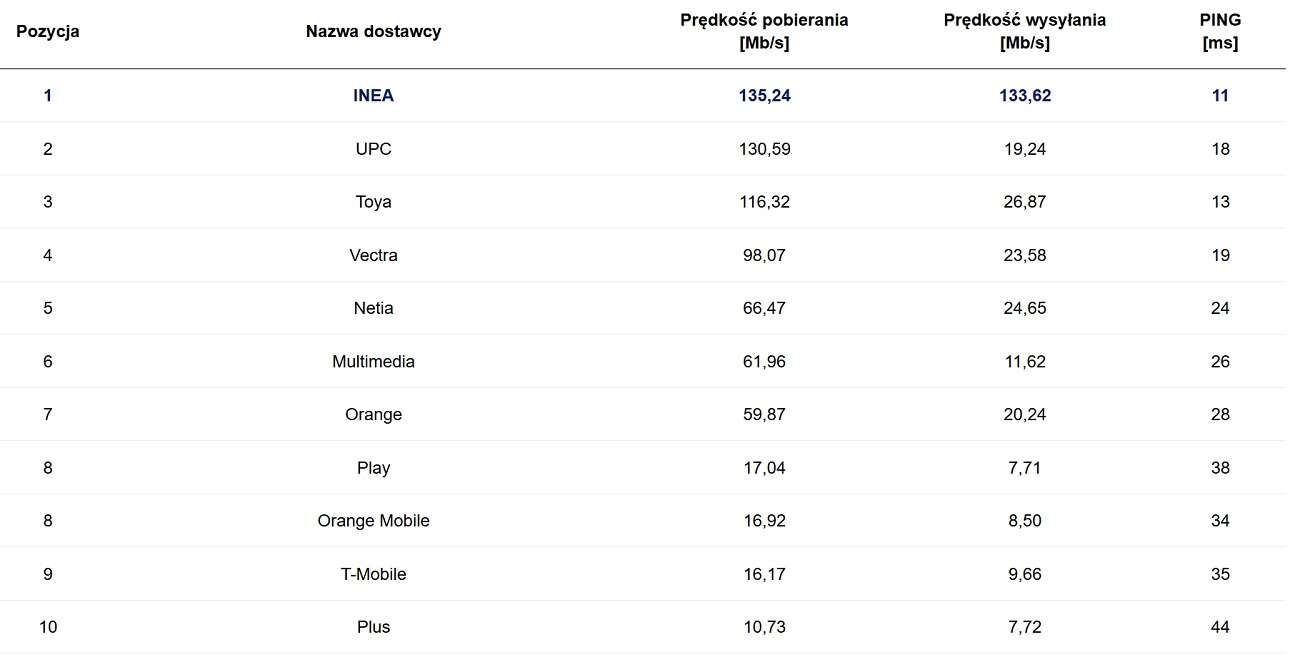Click the PING column header
This screenshot has height=657, width=1300.
pos(1220,31)
